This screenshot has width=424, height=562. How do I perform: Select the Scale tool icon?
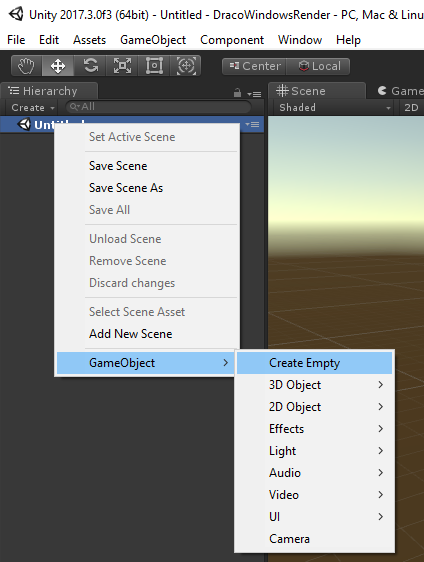coord(122,66)
